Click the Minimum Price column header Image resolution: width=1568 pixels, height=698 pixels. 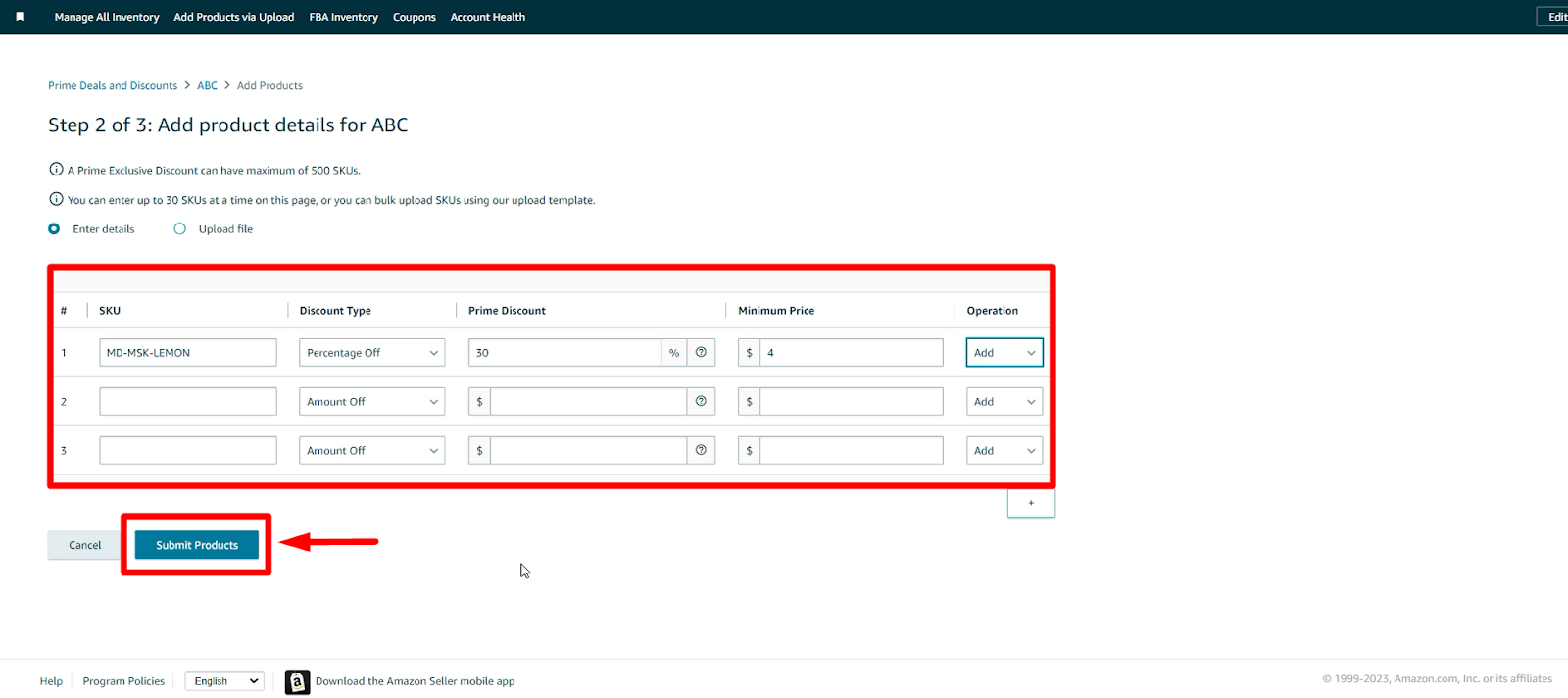(776, 311)
